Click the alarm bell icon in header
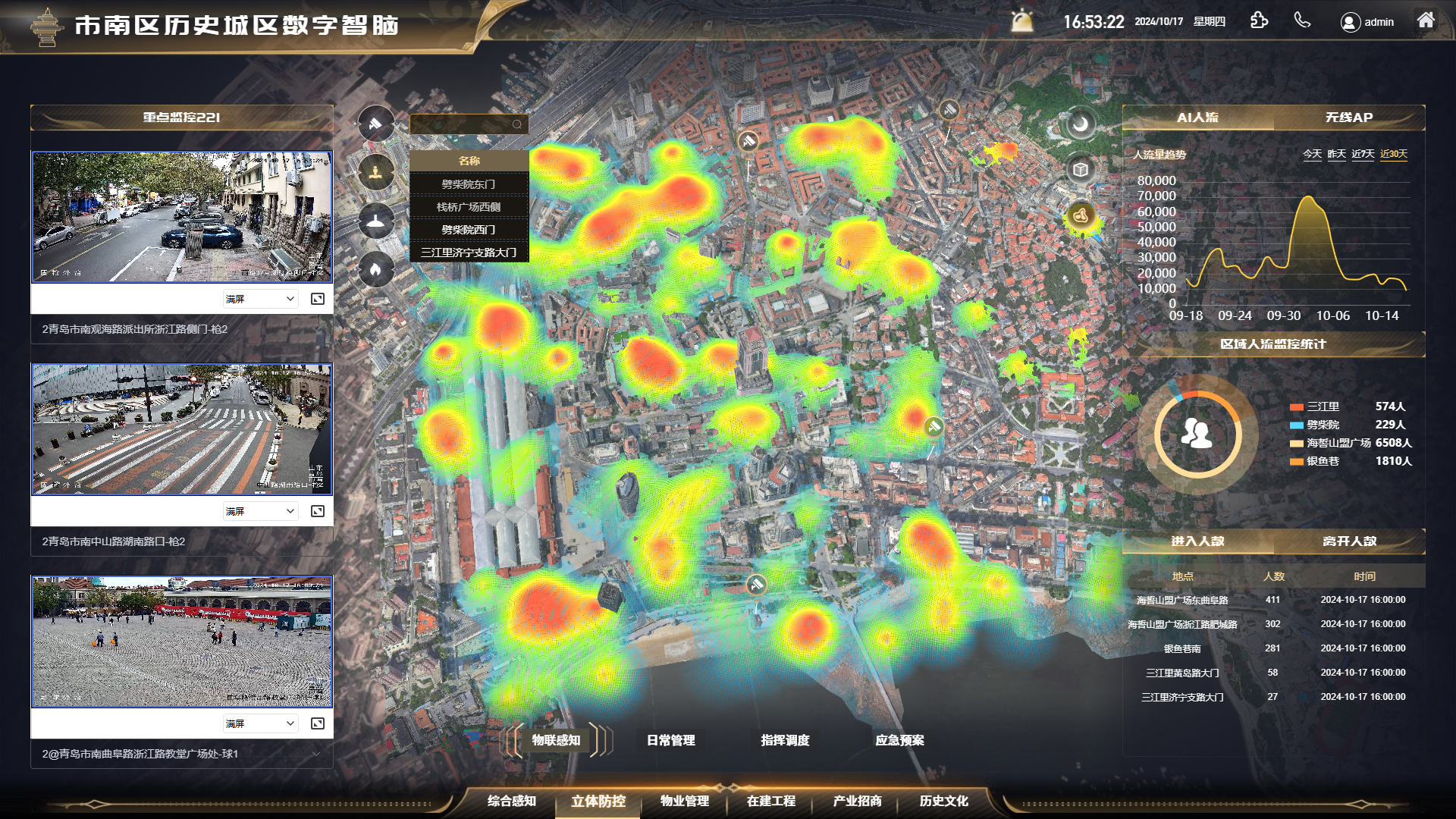Screen dimensions: 1456x819 coord(1022,21)
